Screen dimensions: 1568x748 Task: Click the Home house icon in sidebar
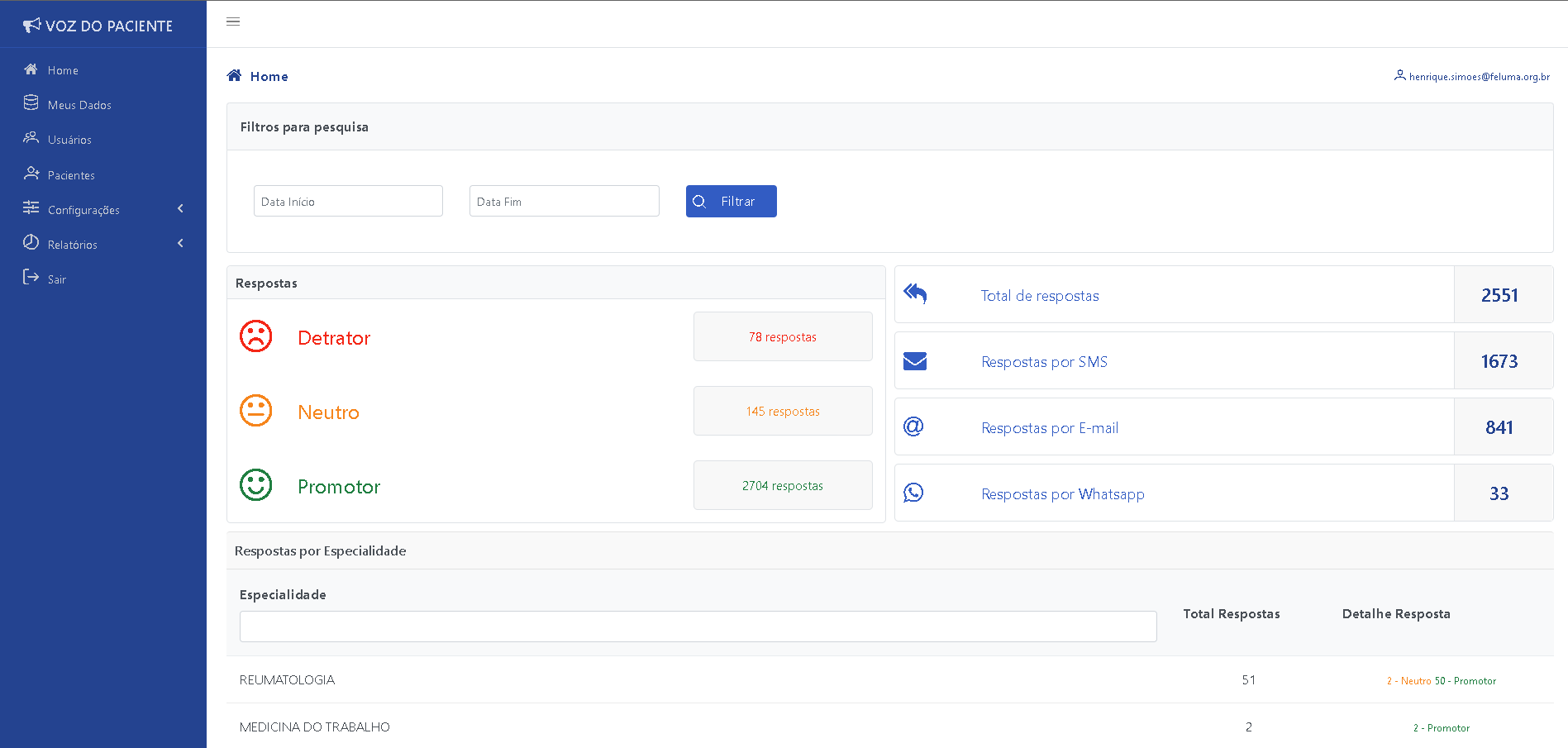(x=31, y=69)
